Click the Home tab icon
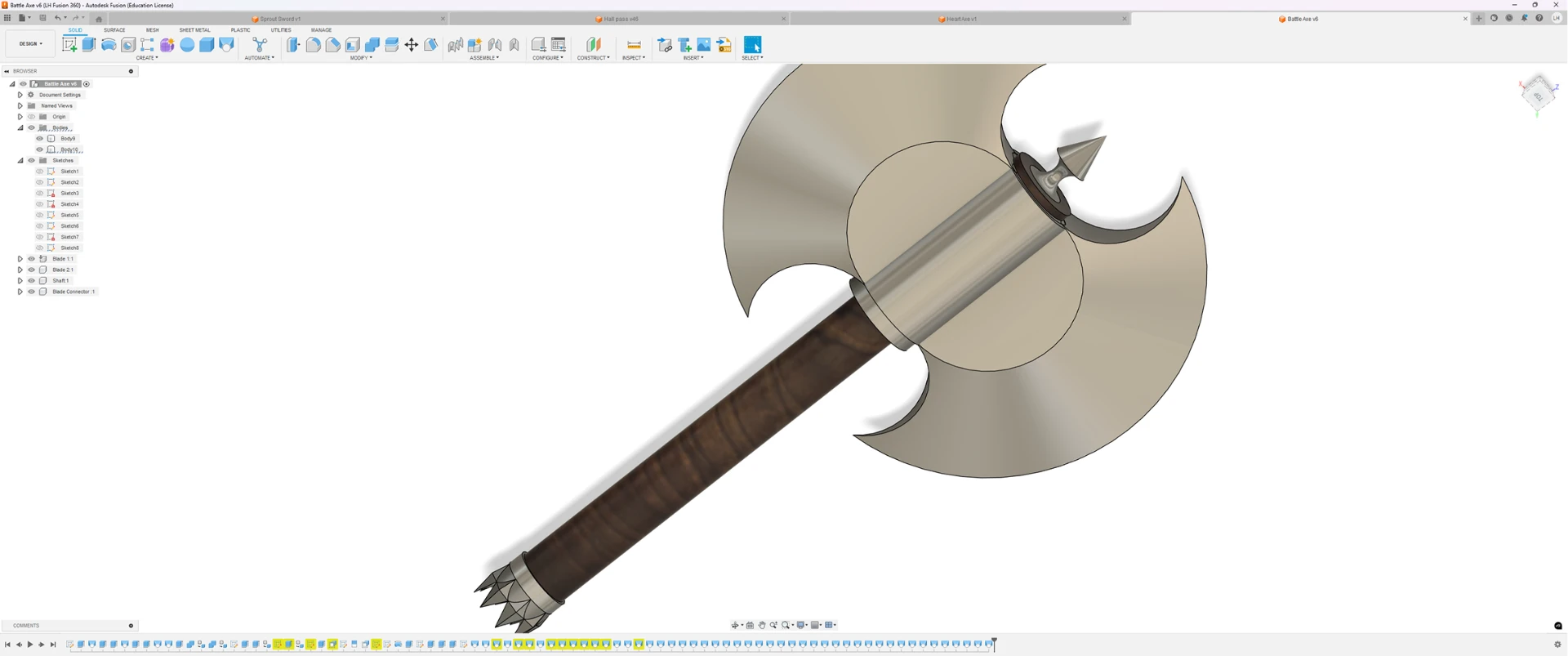 [x=99, y=19]
